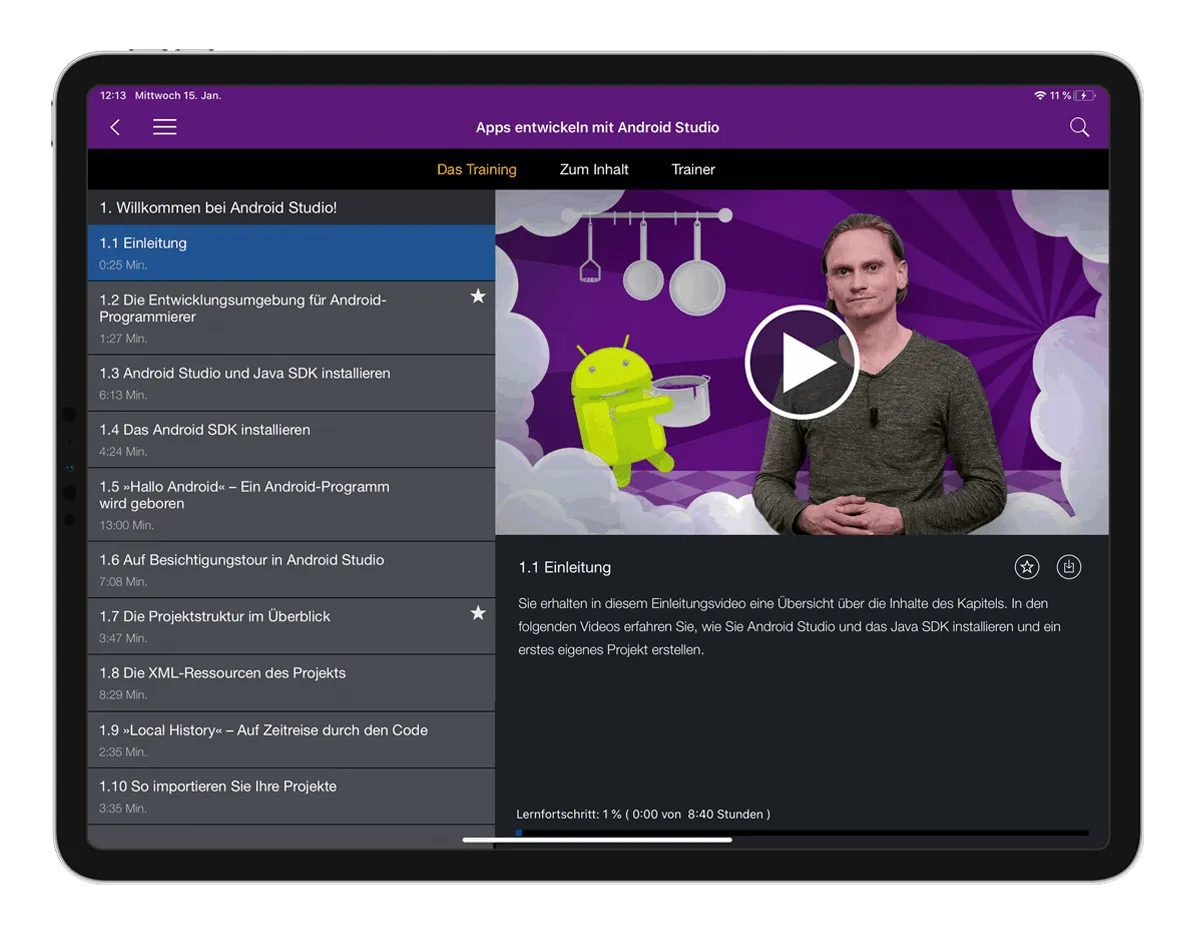Click the 12:13 clock in the status bar

click(113, 95)
